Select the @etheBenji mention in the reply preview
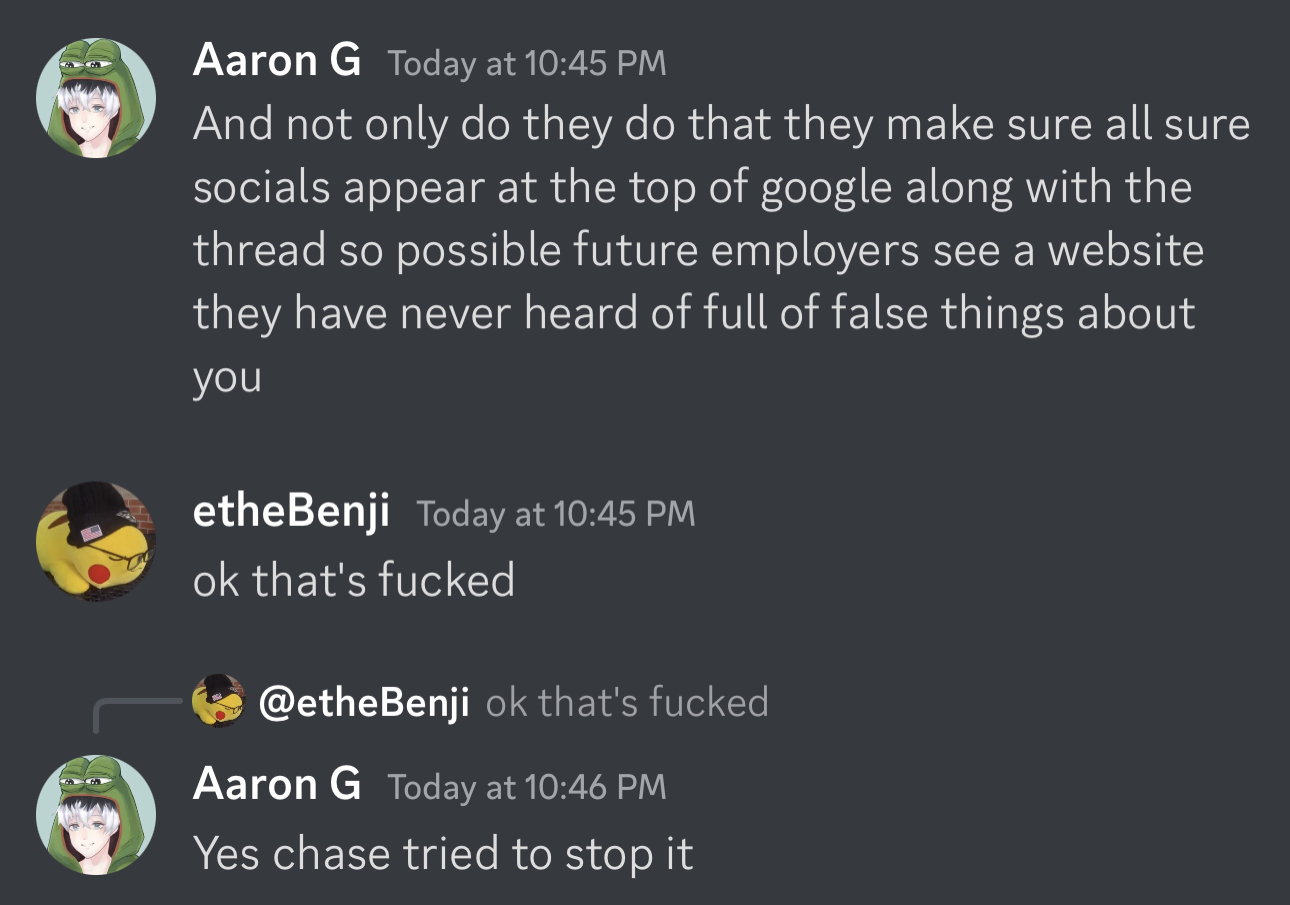 pyautogui.click(x=364, y=702)
